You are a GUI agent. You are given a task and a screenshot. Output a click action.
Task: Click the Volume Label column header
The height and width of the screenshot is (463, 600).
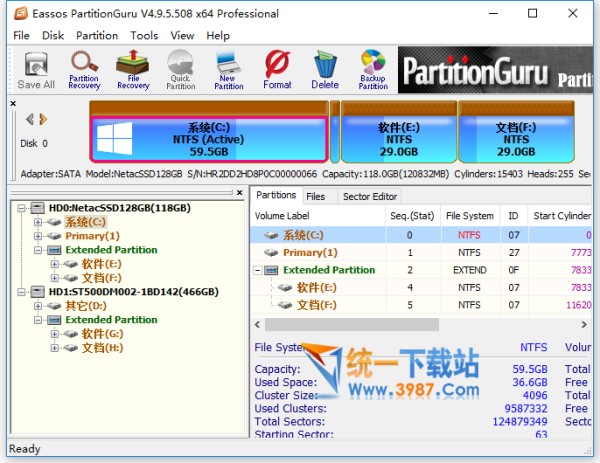click(318, 216)
